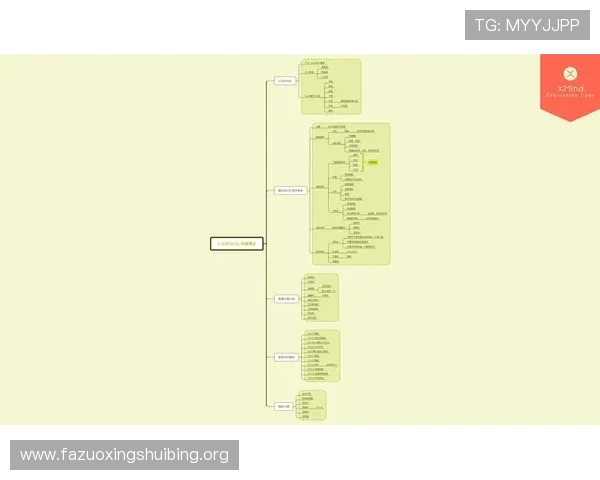600x480 pixels.
Task: Select the topmost first-level branch topic
Action: click(285, 81)
